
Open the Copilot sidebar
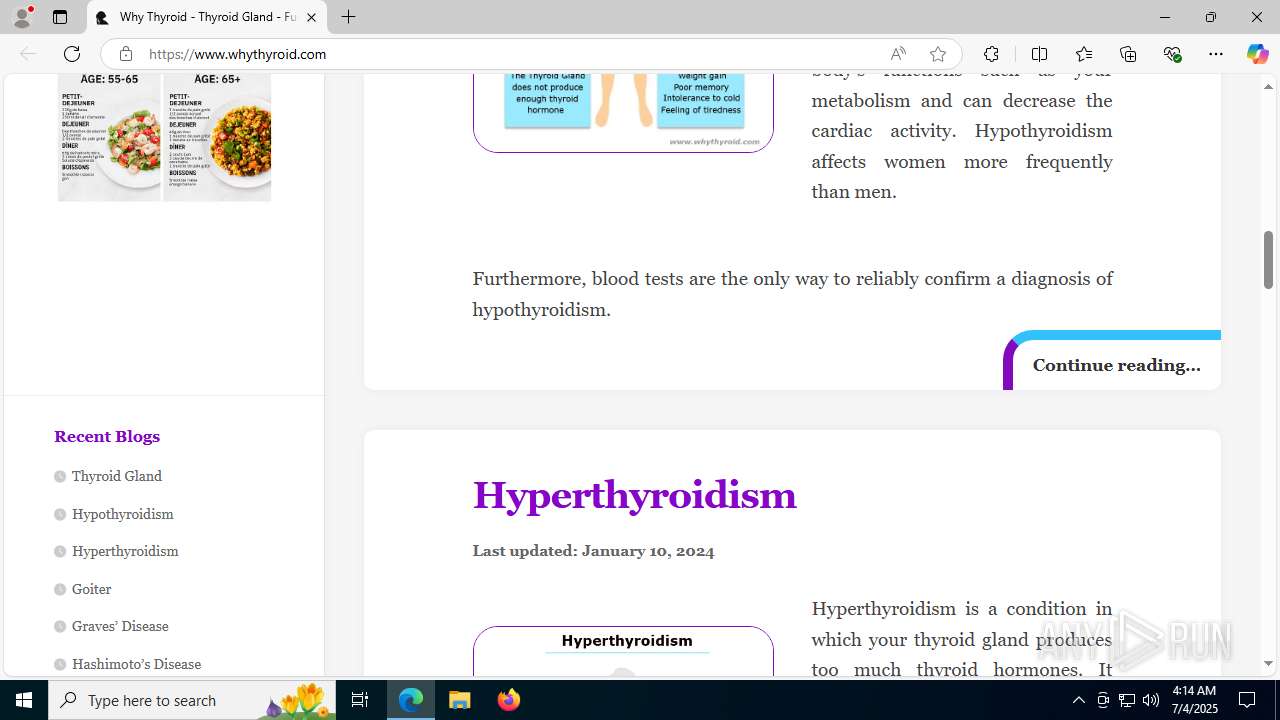tap(1257, 54)
